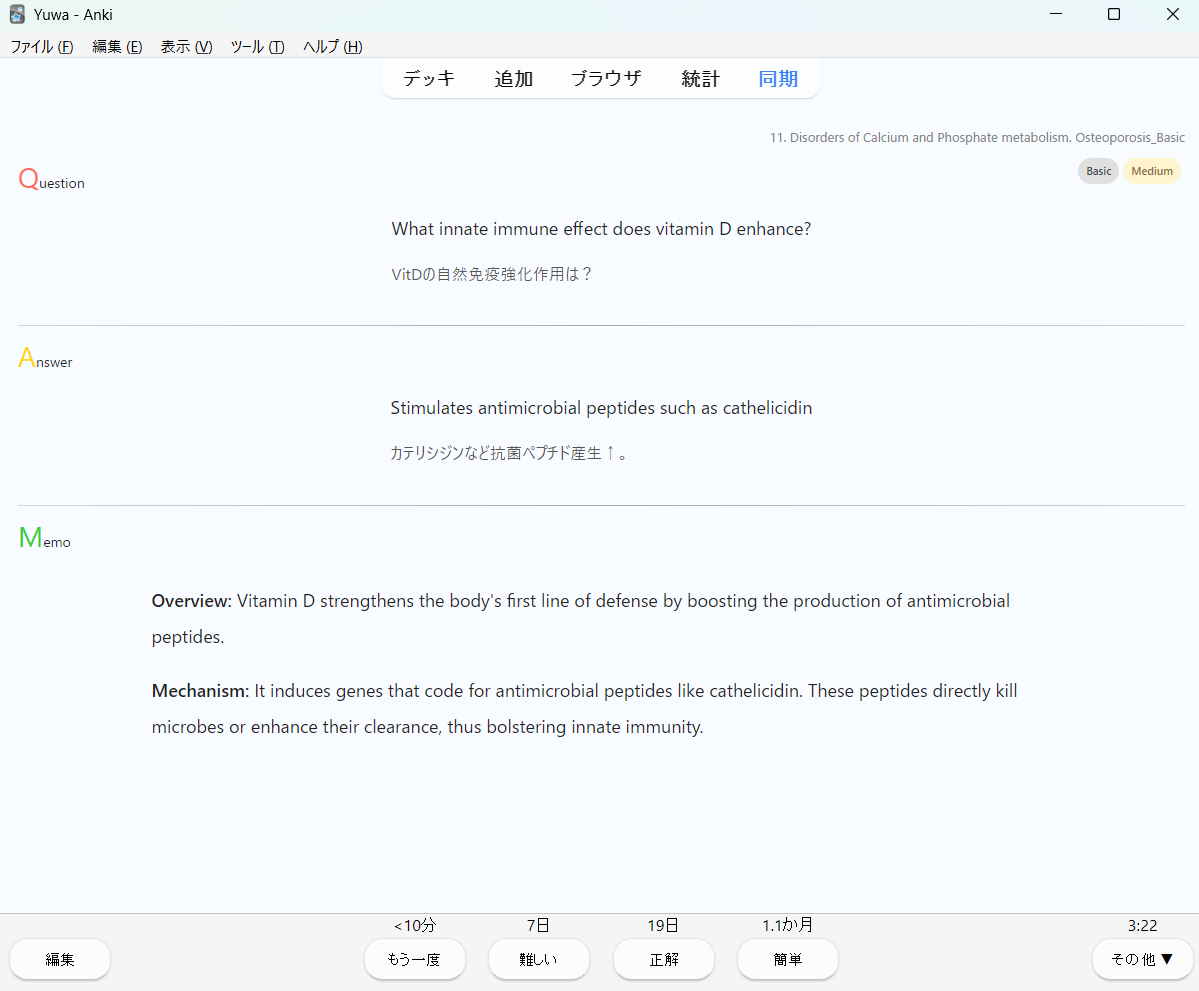Switch to the 統計 (Stats) view

tap(700, 79)
